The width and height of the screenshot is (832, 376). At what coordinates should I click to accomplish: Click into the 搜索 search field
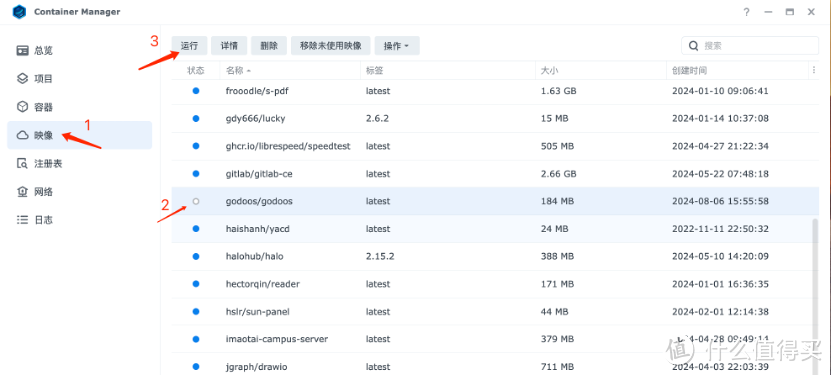coord(750,46)
